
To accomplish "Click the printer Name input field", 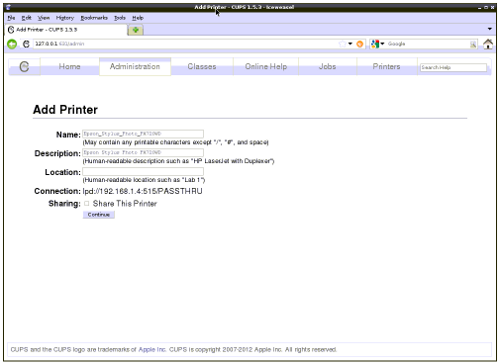I will [143, 134].
